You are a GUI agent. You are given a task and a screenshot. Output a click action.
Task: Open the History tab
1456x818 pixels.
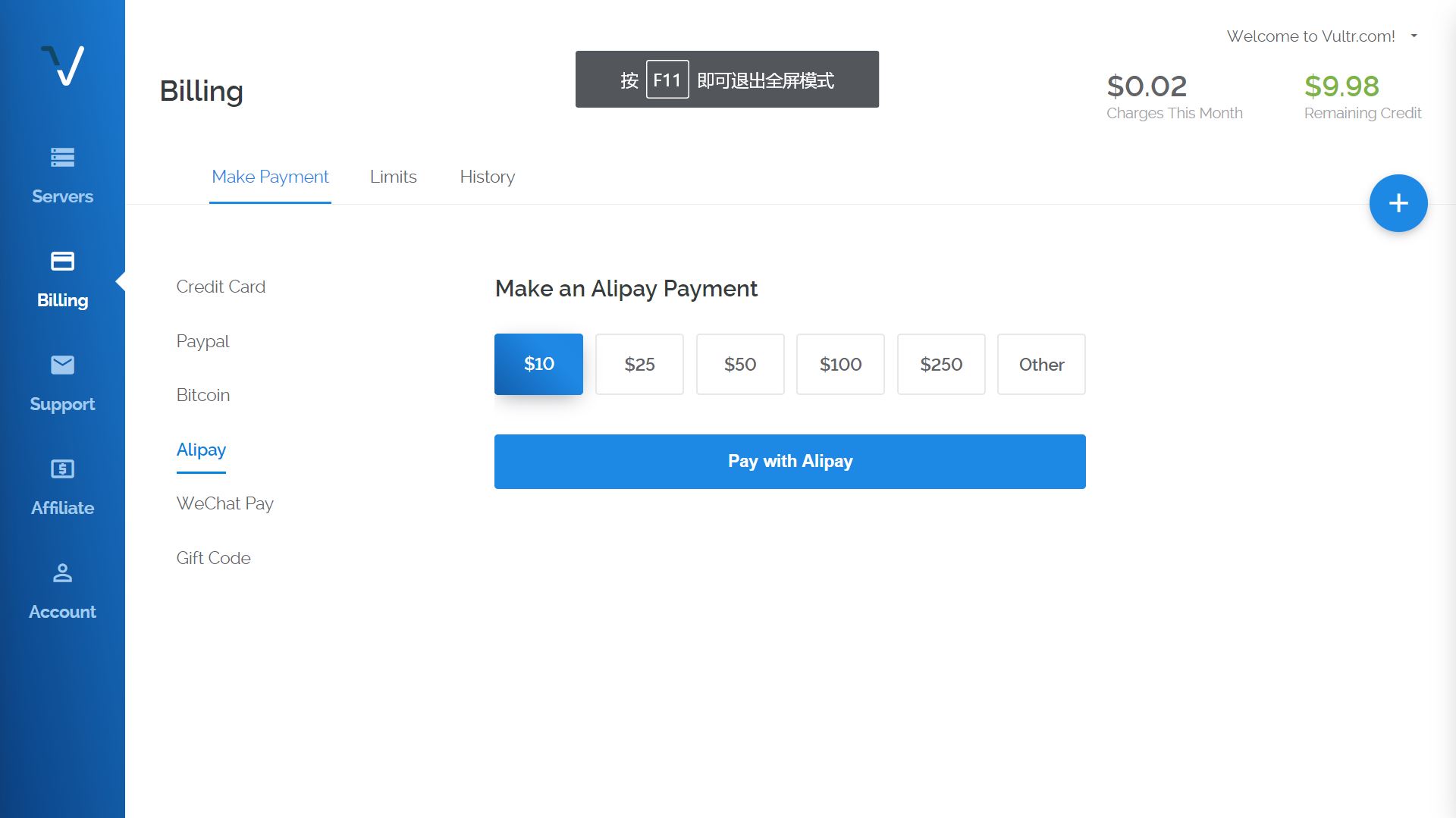pyautogui.click(x=487, y=177)
